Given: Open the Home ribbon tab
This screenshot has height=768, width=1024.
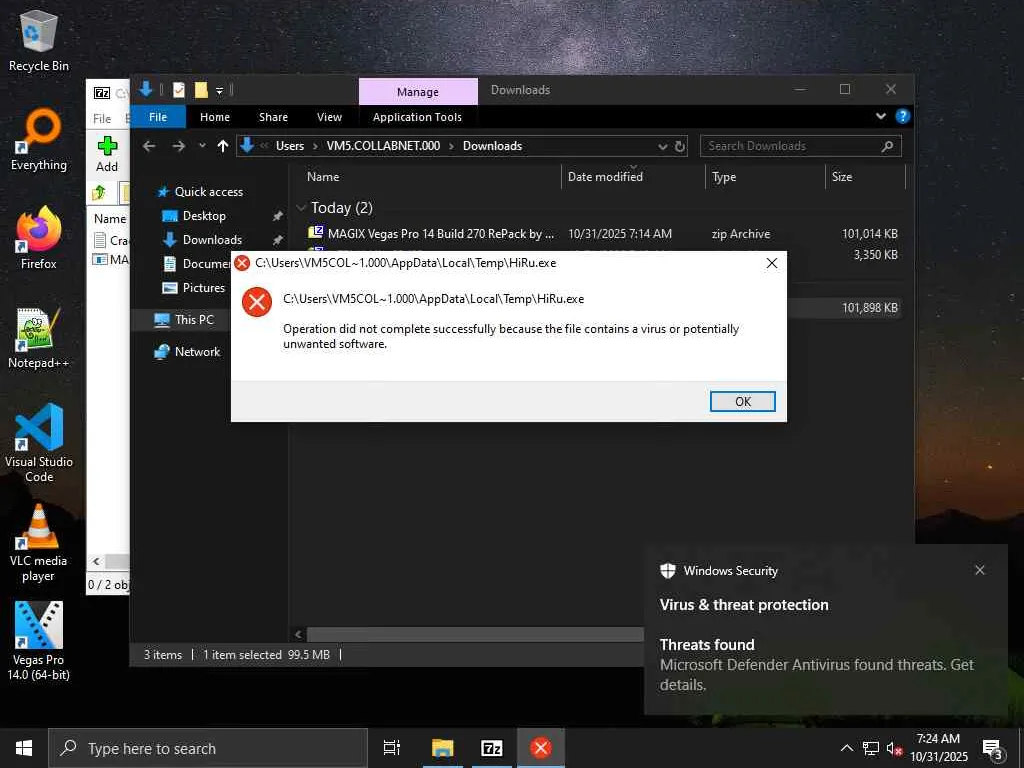Looking at the screenshot, I should (x=215, y=117).
